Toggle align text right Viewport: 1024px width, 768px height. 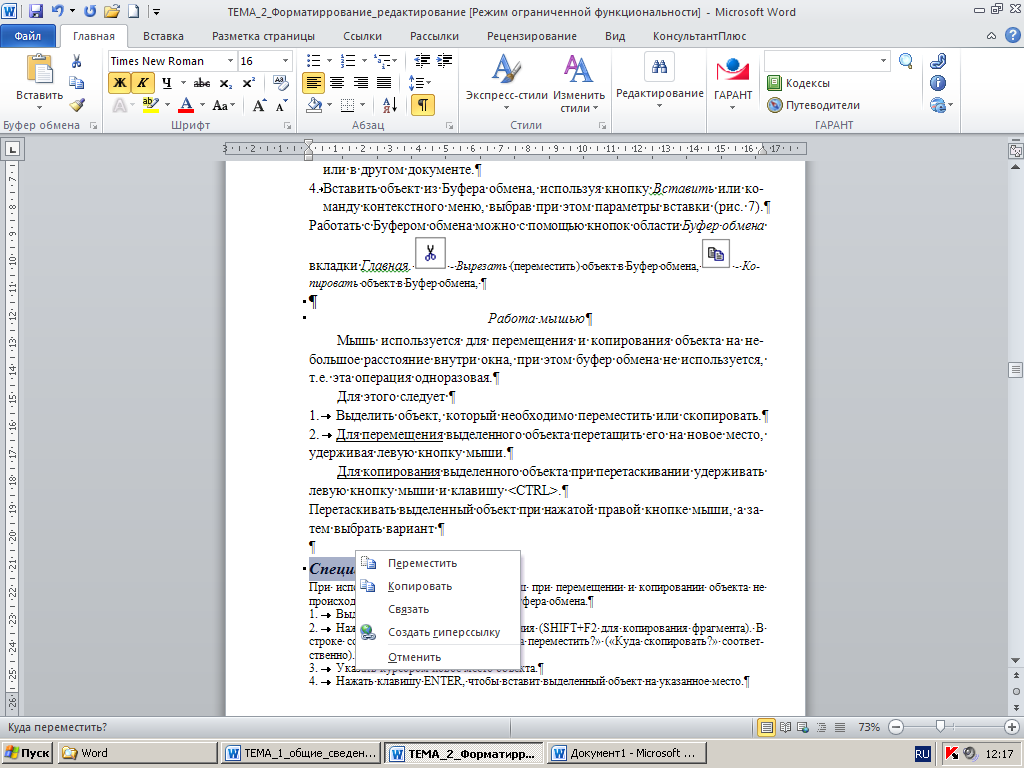[360, 83]
